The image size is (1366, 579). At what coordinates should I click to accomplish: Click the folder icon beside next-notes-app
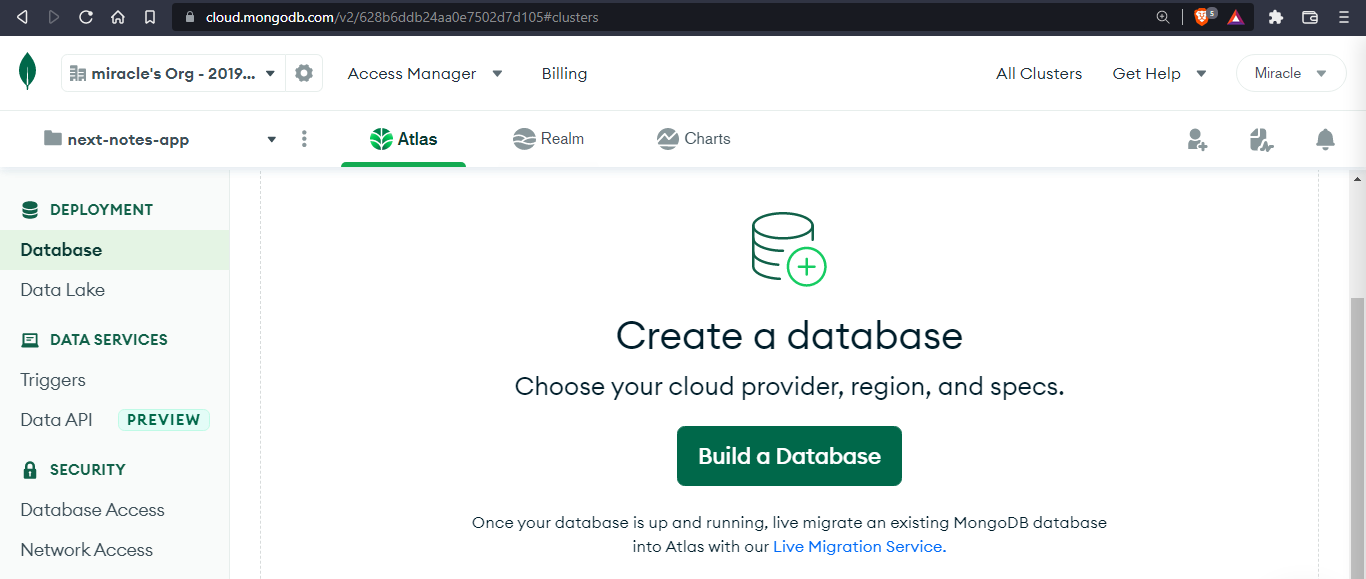(x=53, y=138)
